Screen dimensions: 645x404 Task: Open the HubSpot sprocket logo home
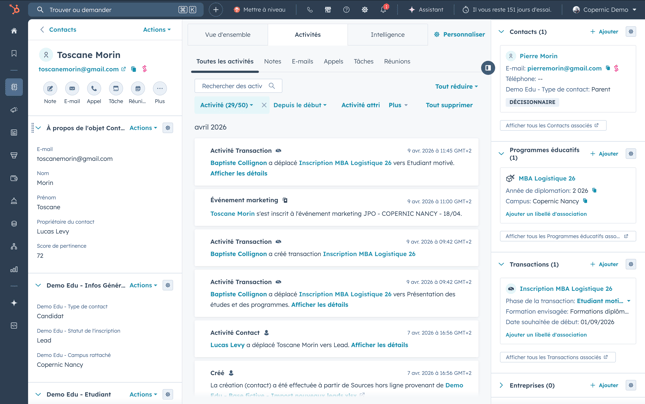pyautogui.click(x=14, y=9)
